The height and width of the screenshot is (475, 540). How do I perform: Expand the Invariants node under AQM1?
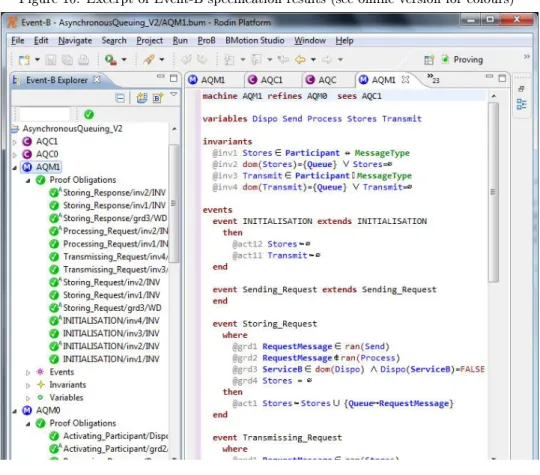point(28,385)
